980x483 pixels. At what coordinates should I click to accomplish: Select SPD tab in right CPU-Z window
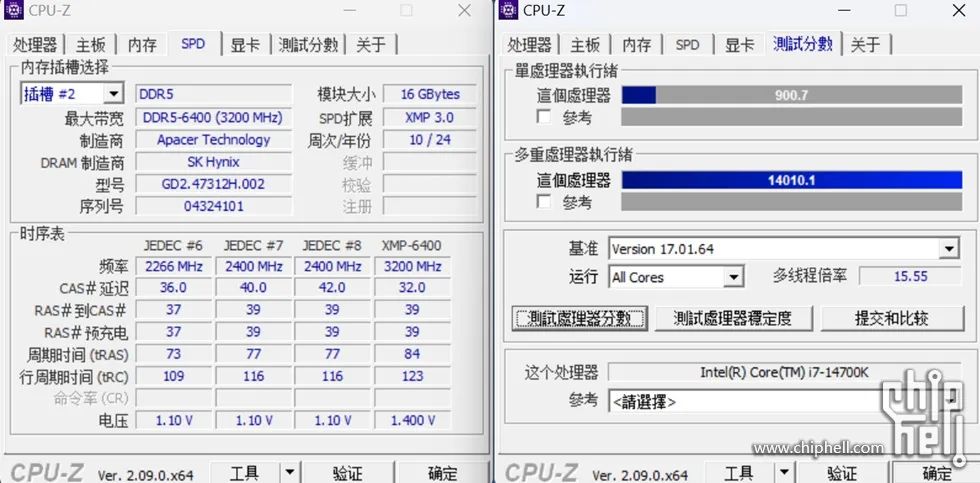click(688, 44)
